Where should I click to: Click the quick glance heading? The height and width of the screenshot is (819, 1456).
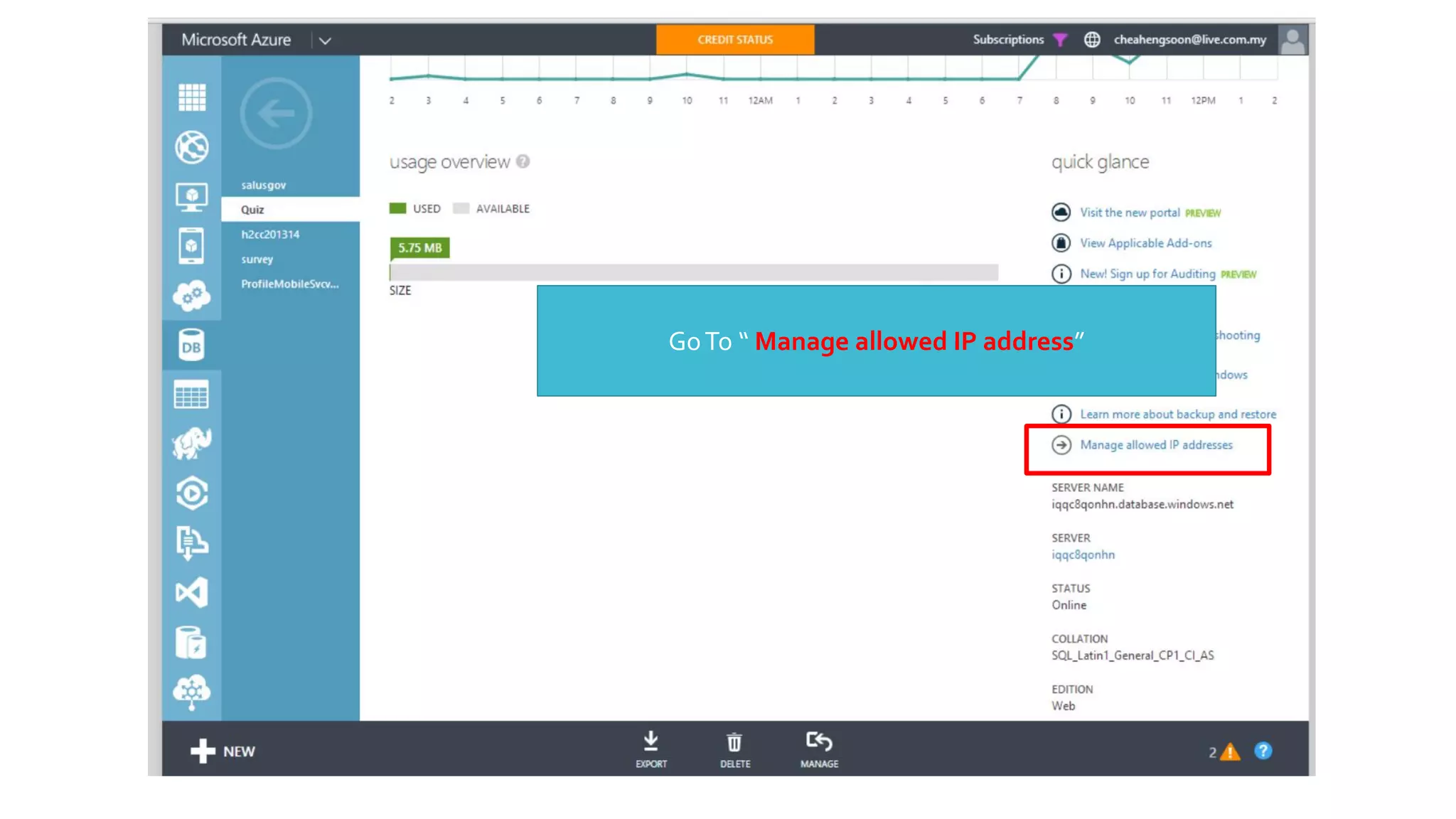pyautogui.click(x=1100, y=162)
